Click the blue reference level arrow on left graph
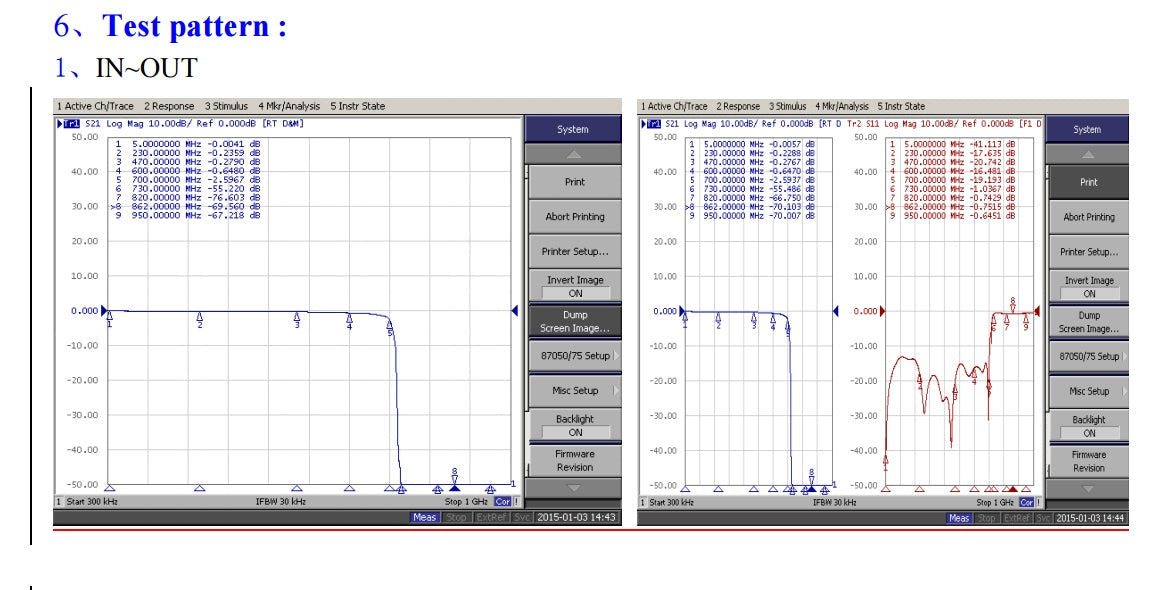Image resolution: width=1175 pixels, height=590 pixels. coord(515,310)
